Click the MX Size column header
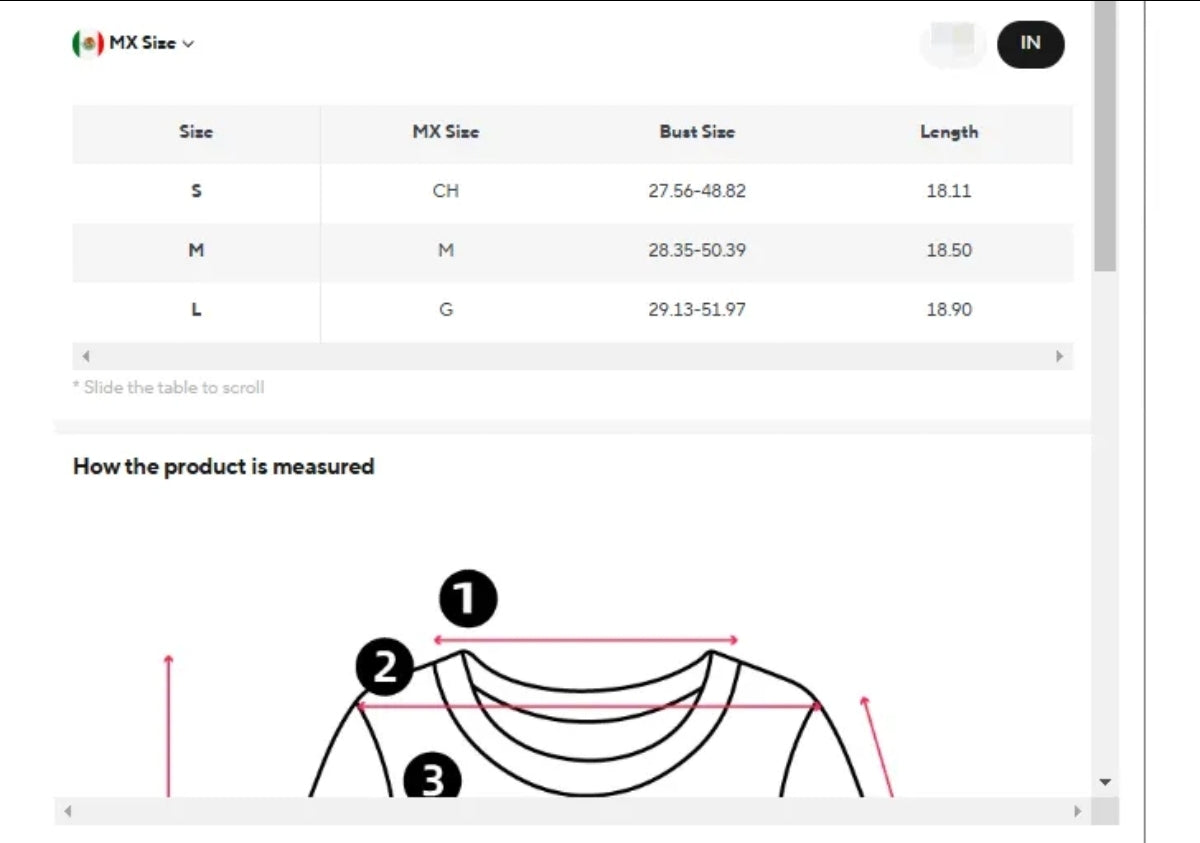This screenshot has height=843, width=1200. (x=446, y=132)
